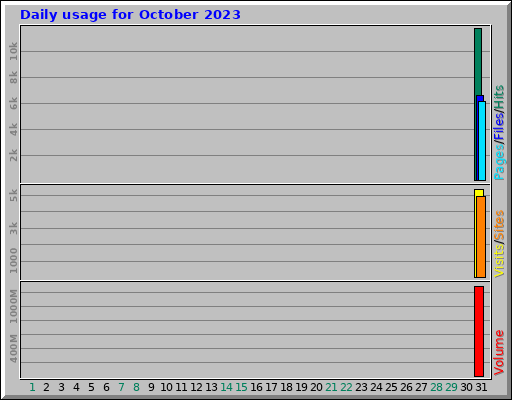Click day 4 on the x-axis
The image size is (512, 400).
click(76, 387)
